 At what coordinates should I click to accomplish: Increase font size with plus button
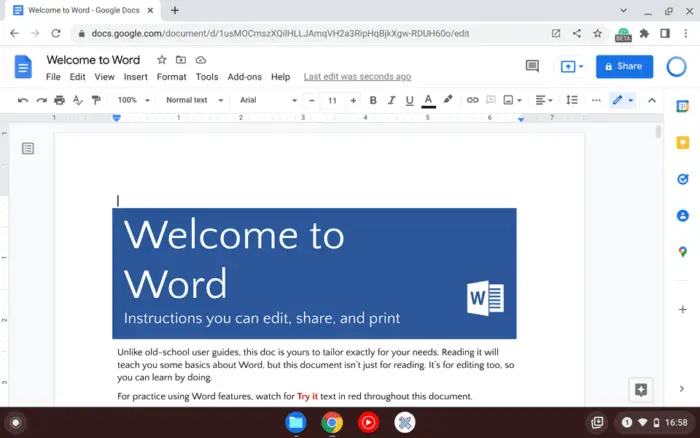353,100
